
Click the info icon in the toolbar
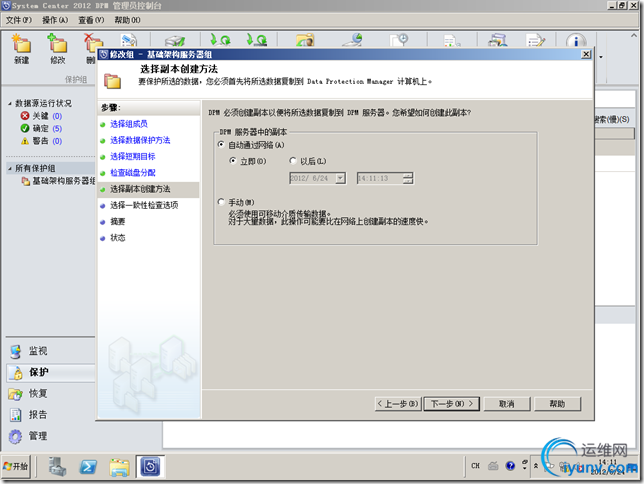576,41
